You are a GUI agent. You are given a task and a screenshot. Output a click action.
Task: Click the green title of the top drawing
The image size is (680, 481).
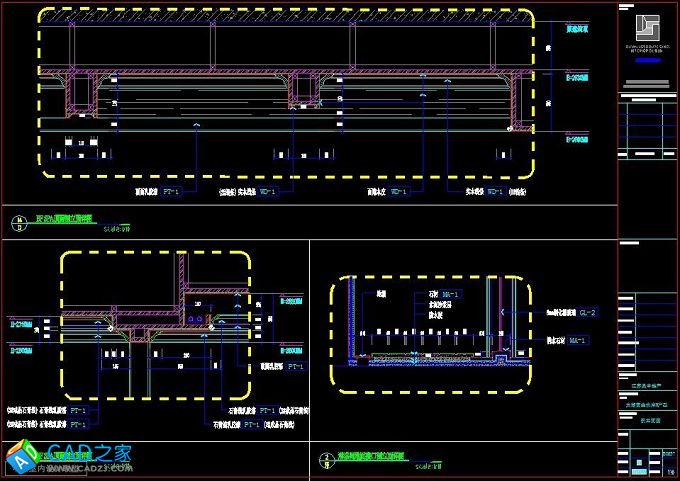pos(64,217)
